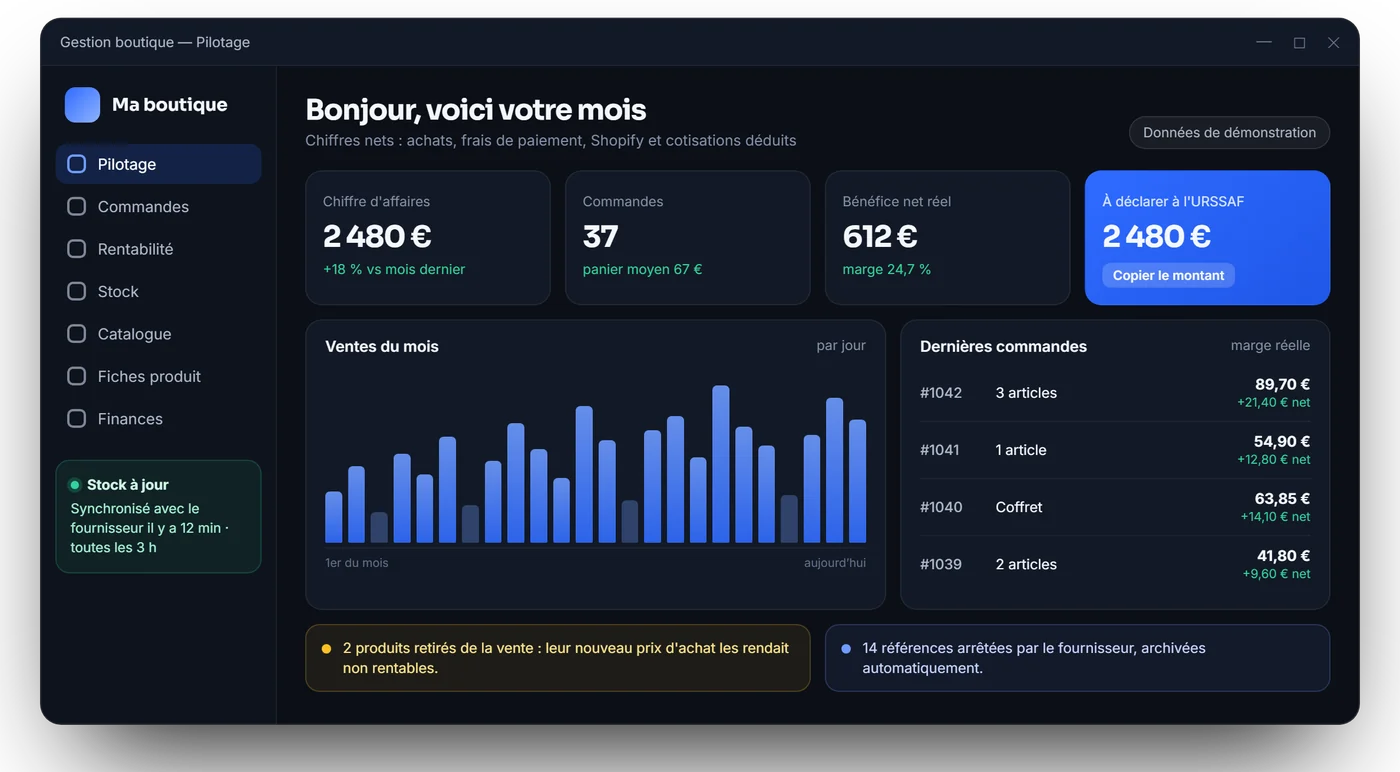Go to the Commandes section
Image resolution: width=1400 pixels, height=772 pixels.
[158, 207]
